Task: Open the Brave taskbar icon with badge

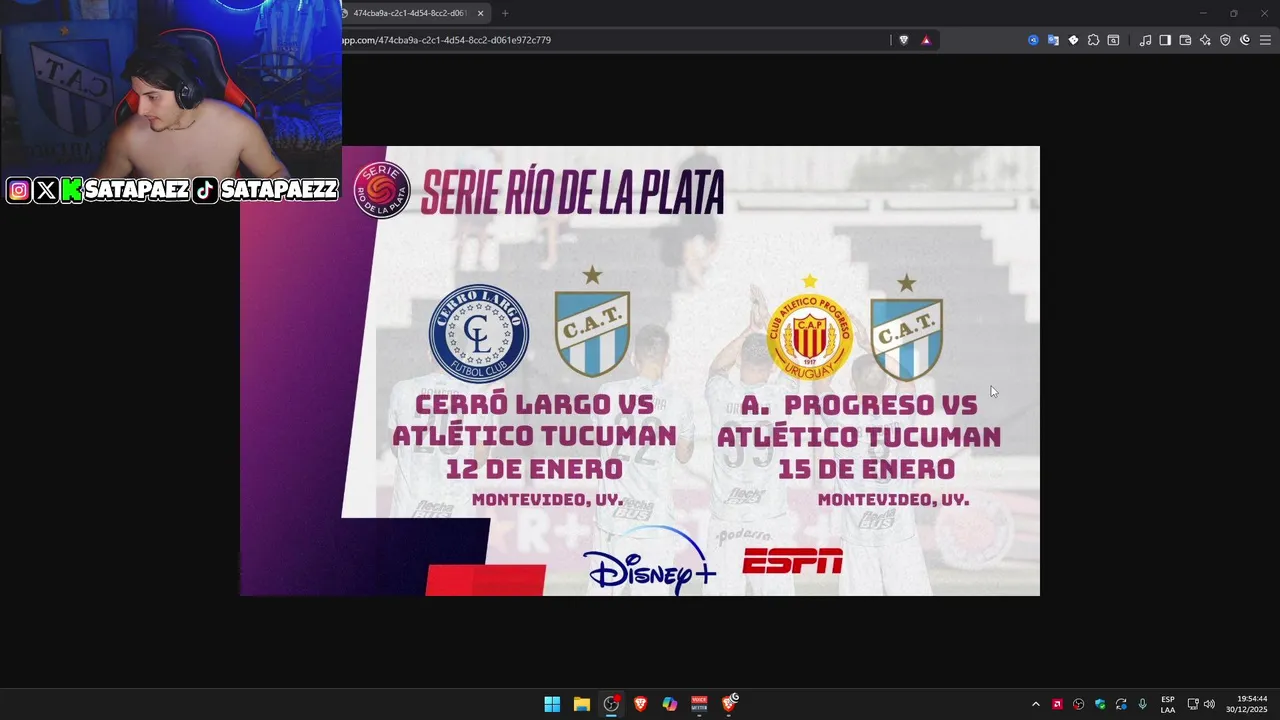Action: coord(729,704)
